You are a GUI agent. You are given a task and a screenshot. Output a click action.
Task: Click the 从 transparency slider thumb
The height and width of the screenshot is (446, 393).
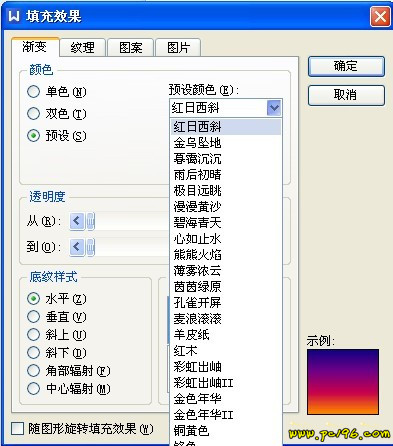pyautogui.click(x=91, y=221)
